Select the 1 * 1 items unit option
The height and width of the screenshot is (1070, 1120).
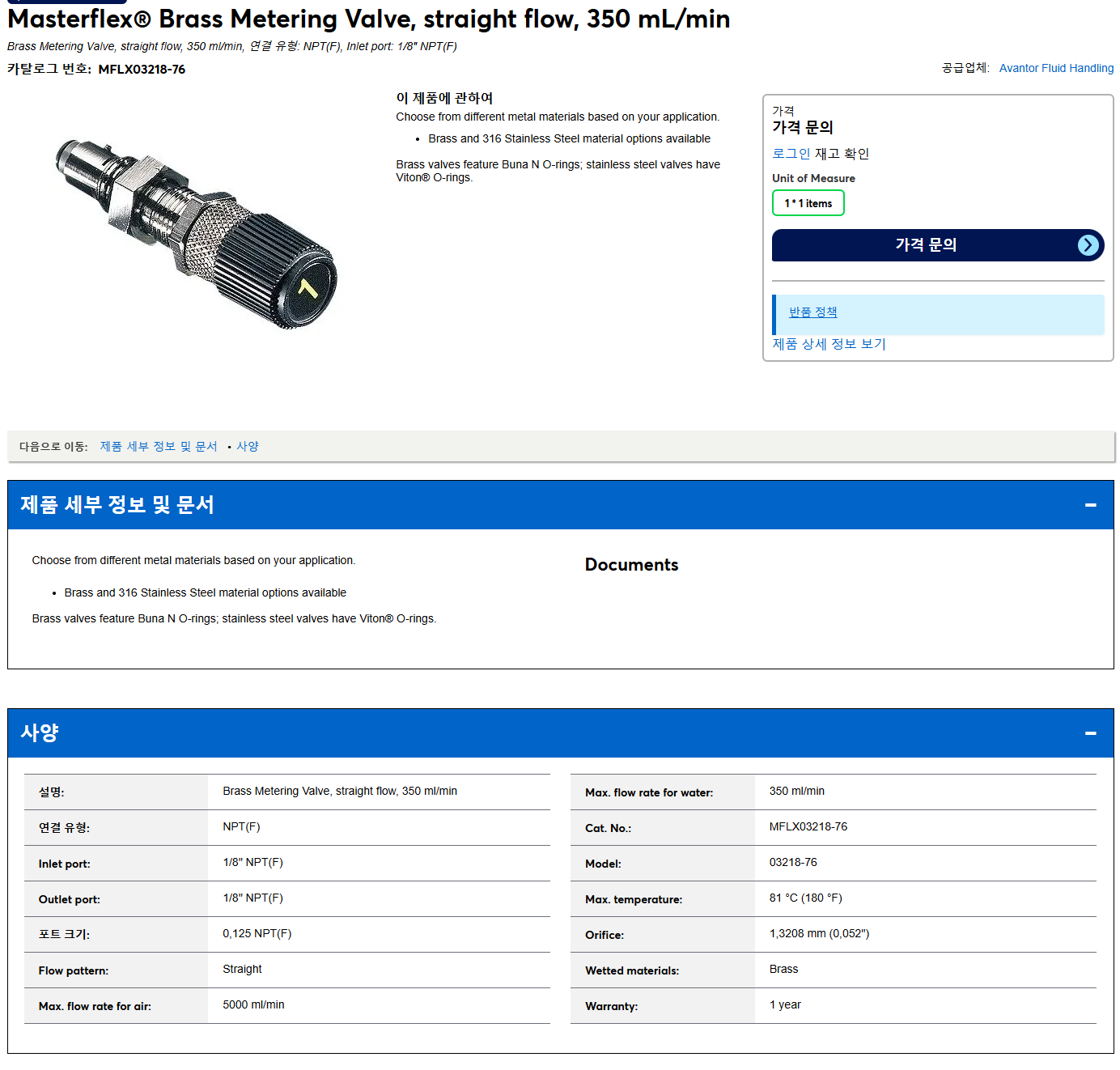(808, 203)
